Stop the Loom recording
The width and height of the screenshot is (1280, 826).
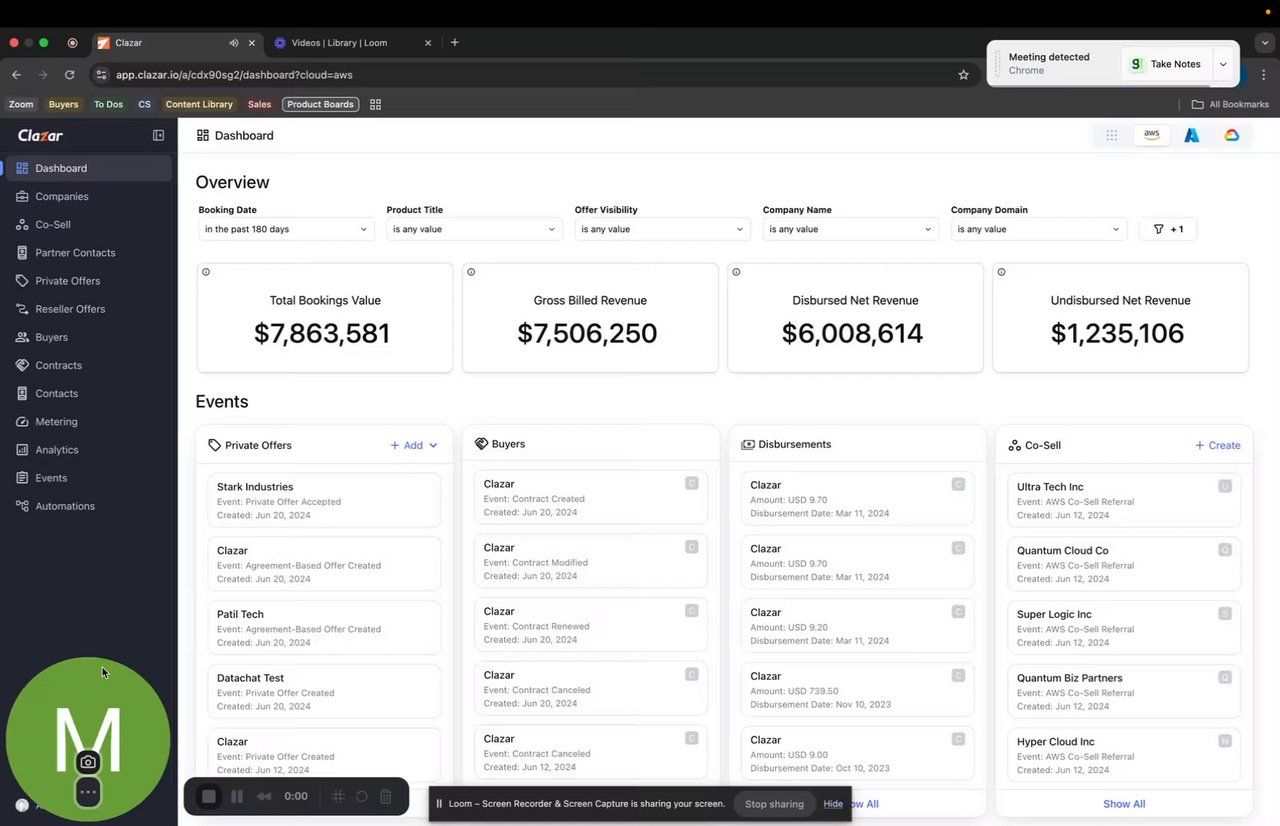tap(209, 796)
